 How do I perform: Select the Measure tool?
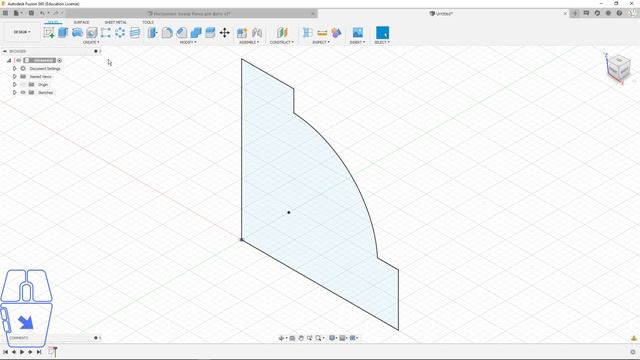(x=322, y=33)
